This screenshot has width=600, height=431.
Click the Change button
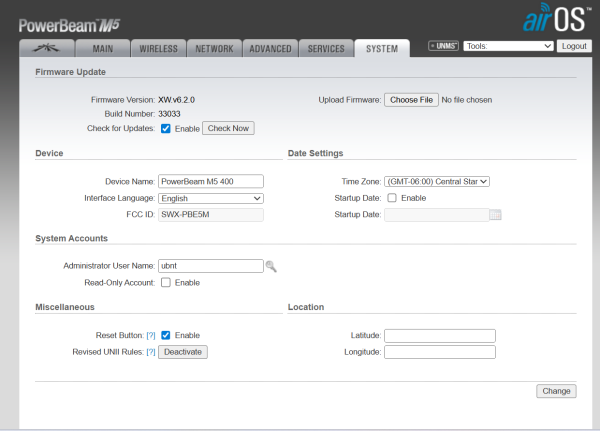pos(556,391)
